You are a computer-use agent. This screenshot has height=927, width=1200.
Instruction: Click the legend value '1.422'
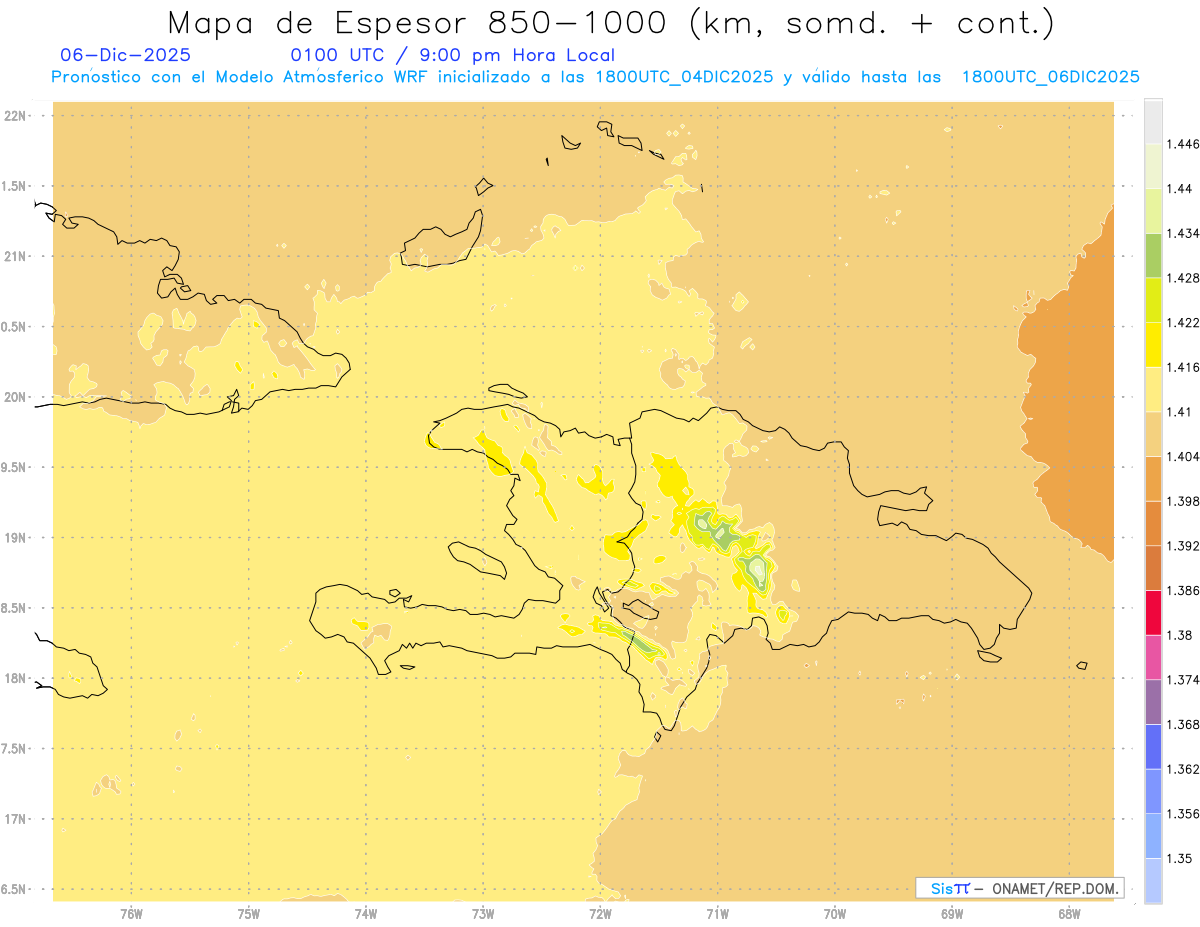tap(1183, 322)
